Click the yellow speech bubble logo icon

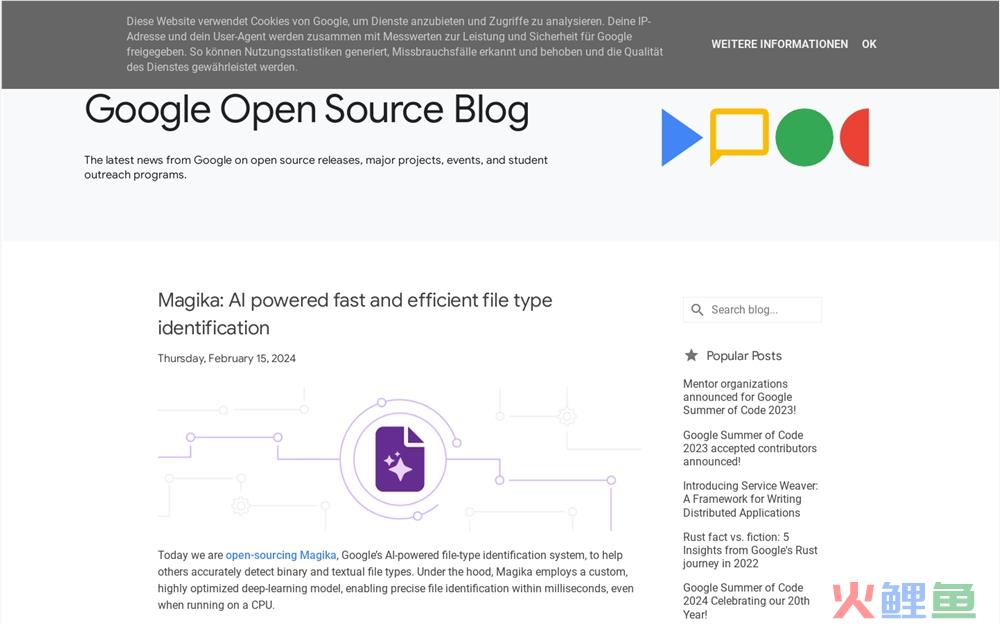click(739, 136)
